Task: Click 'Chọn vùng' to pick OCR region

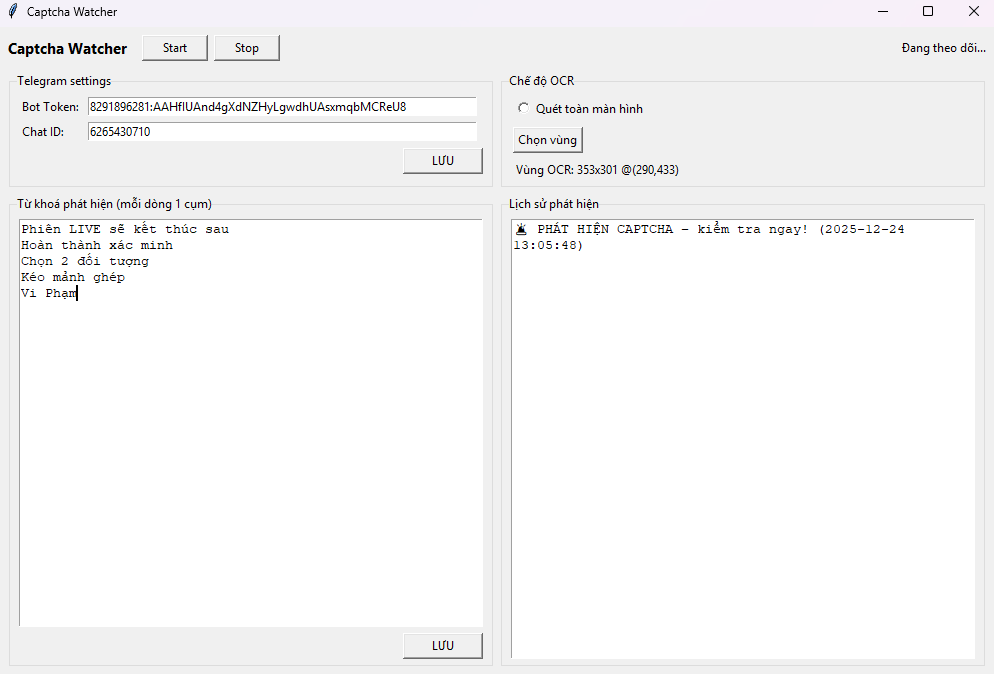Action: coord(547,140)
